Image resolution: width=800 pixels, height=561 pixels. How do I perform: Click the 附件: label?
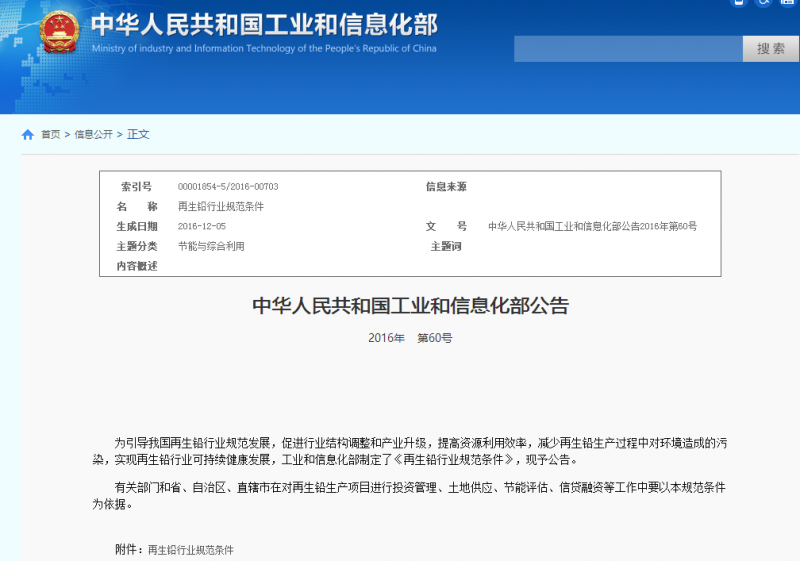tap(129, 550)
